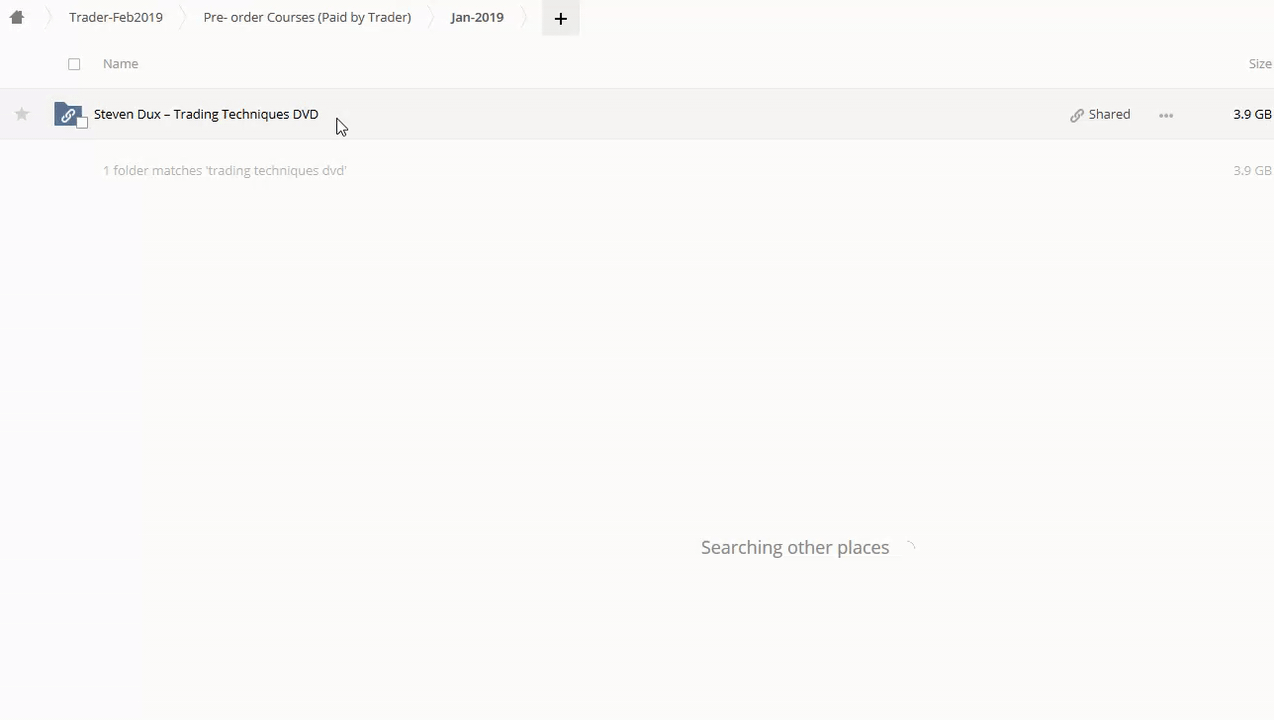Expand the chevron after Jan-2019 breadcrumb
The width and height of the screenshot is (1274, 720).
tap(525, 18)
